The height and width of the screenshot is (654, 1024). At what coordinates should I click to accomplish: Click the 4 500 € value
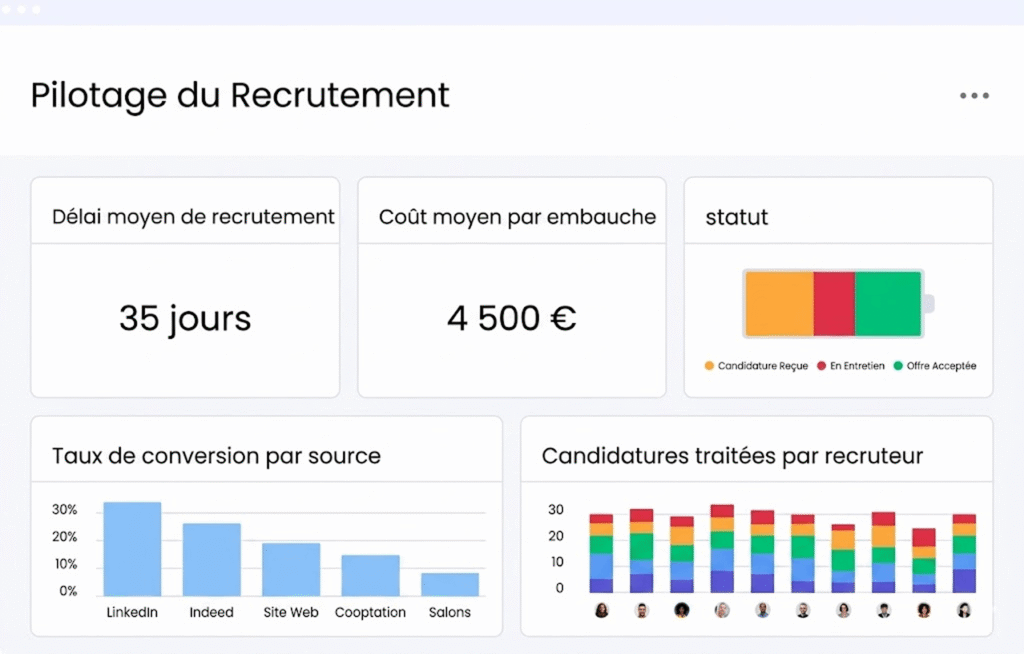point(511,319)
